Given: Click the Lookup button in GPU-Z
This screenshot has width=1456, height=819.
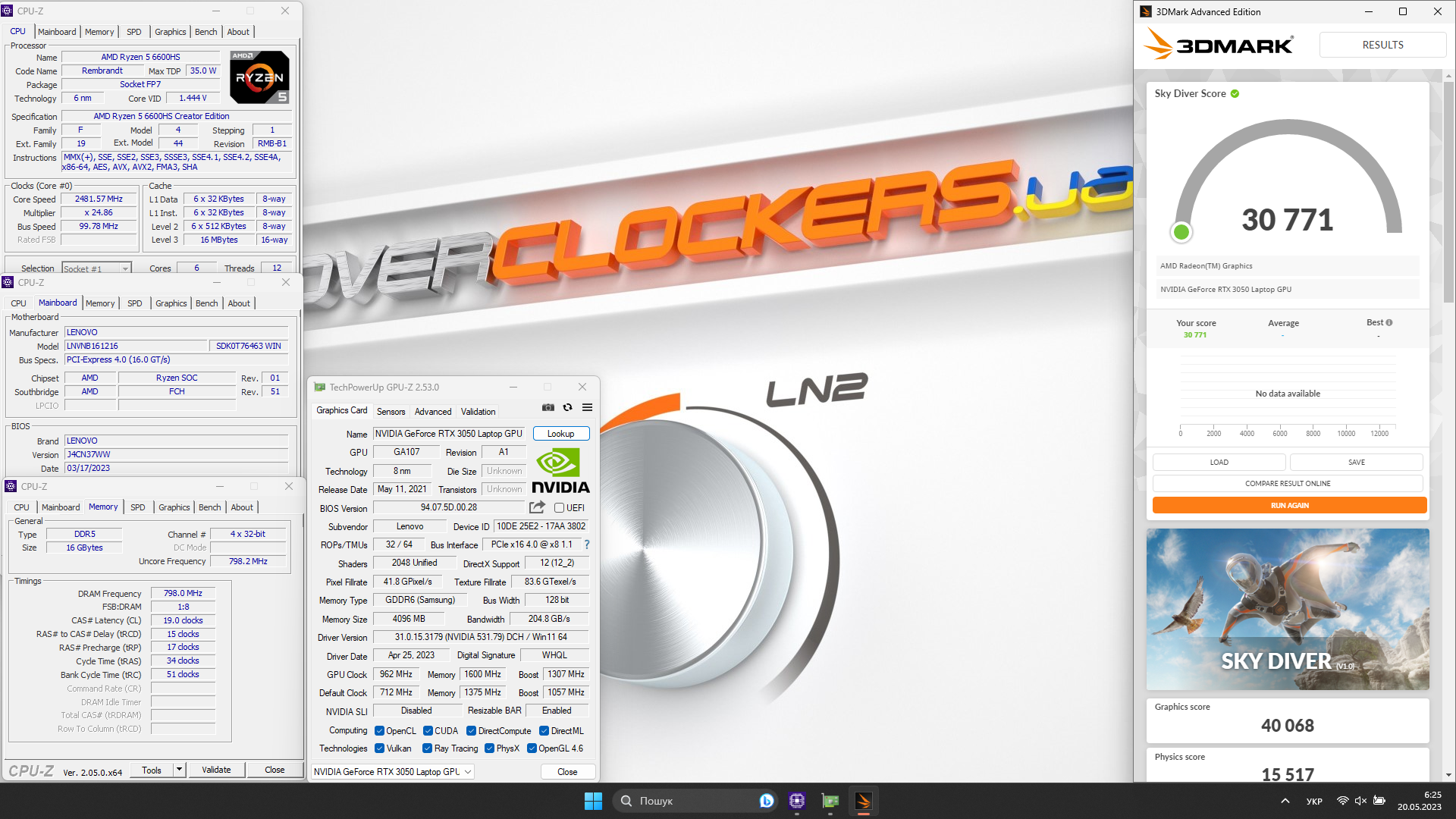Looking at the screenshot, I should [561, 434].
